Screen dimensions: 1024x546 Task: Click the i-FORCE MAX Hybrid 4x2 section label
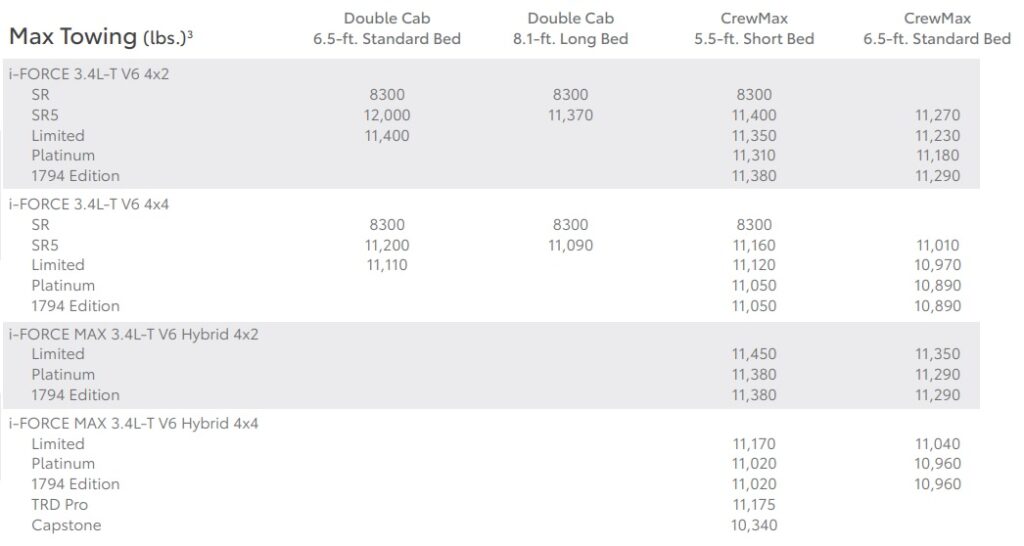coord(133,334)
